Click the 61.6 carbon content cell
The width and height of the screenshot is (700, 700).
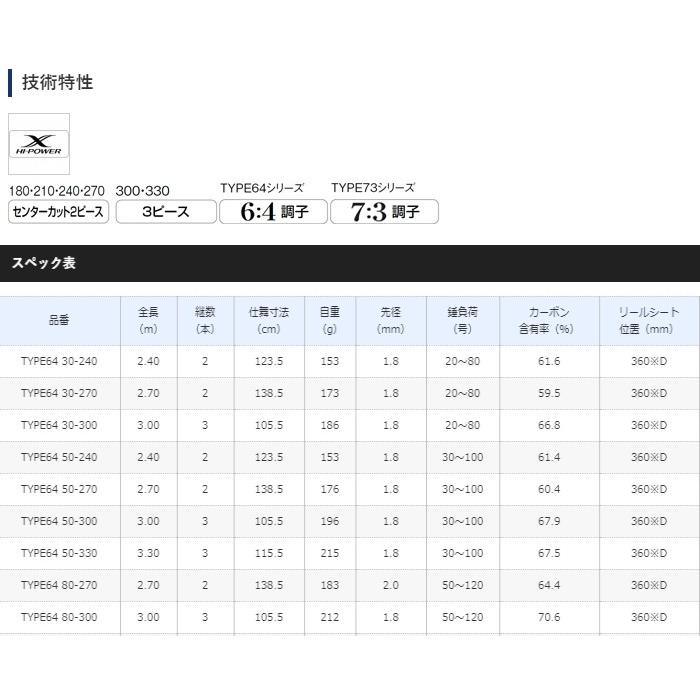[549, 361]
